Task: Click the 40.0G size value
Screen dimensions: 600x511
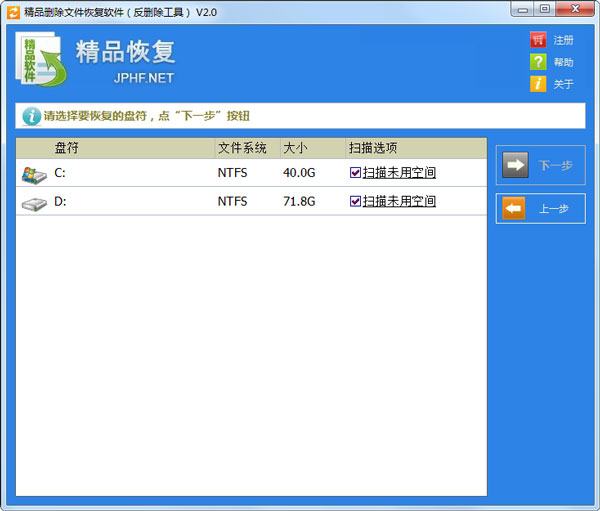Action: coord(299,173)
